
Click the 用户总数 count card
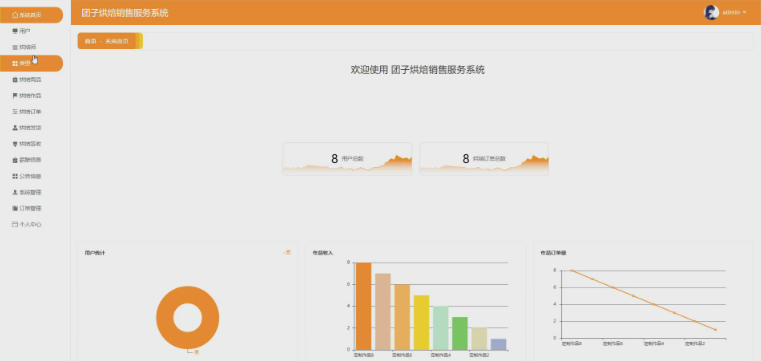347,159
